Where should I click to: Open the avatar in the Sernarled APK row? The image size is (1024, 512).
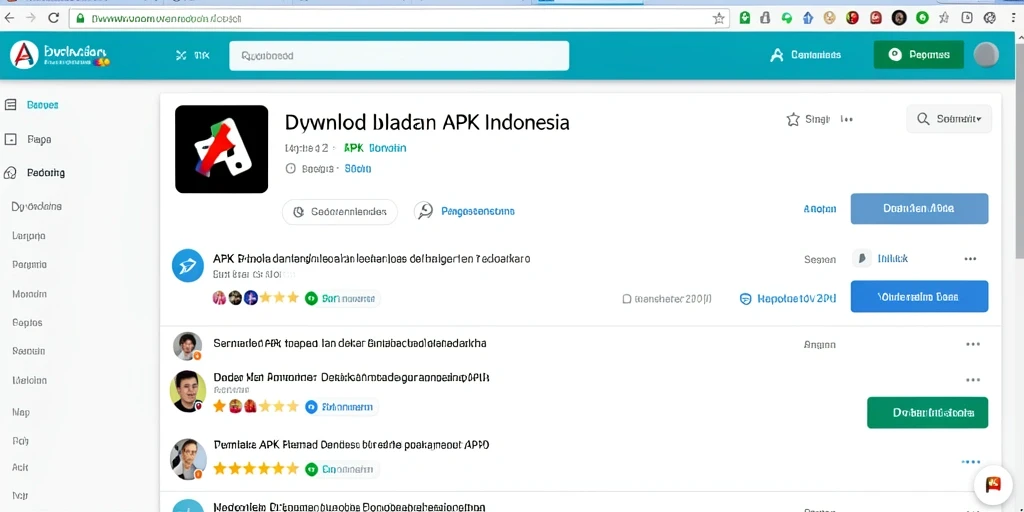(187, 345)
